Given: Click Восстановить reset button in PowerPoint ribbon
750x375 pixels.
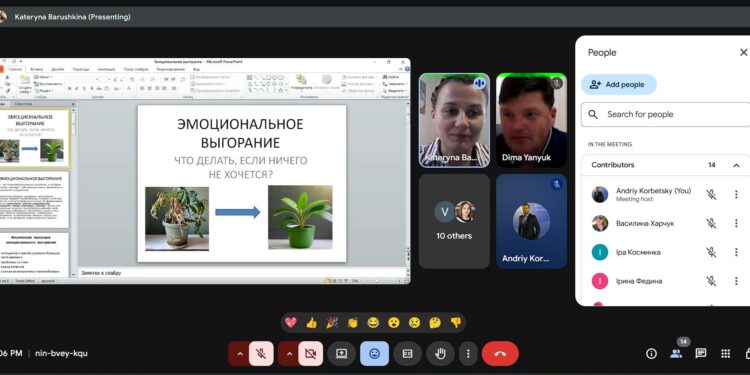Looking at the screenshot, I should (48, 84).
